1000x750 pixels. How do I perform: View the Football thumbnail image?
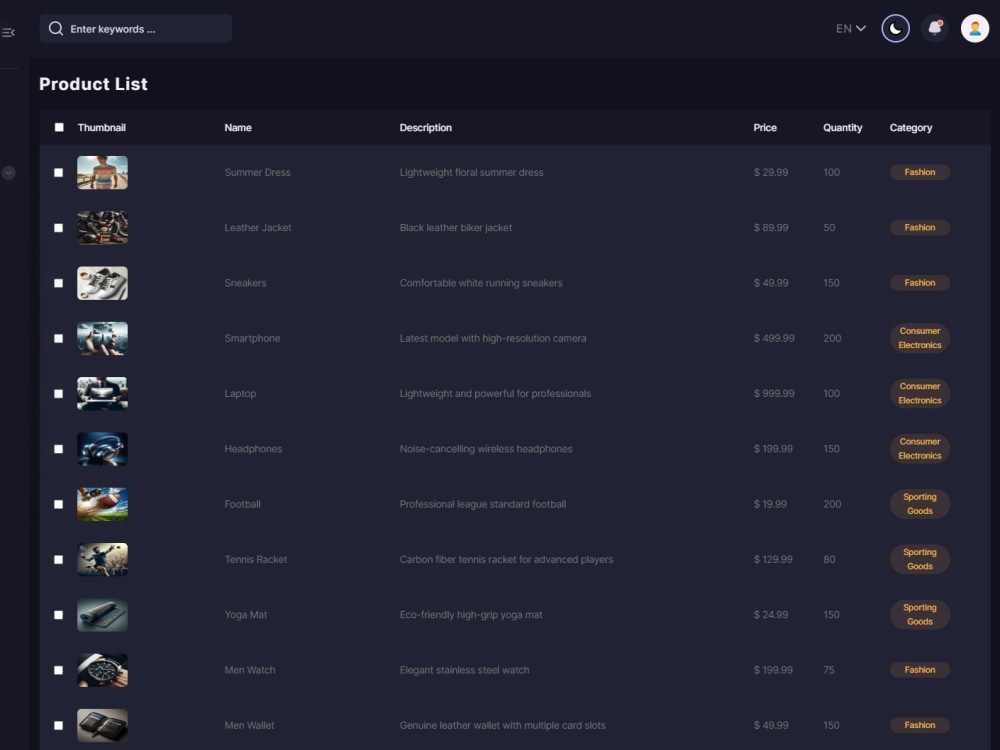[102, 504]
